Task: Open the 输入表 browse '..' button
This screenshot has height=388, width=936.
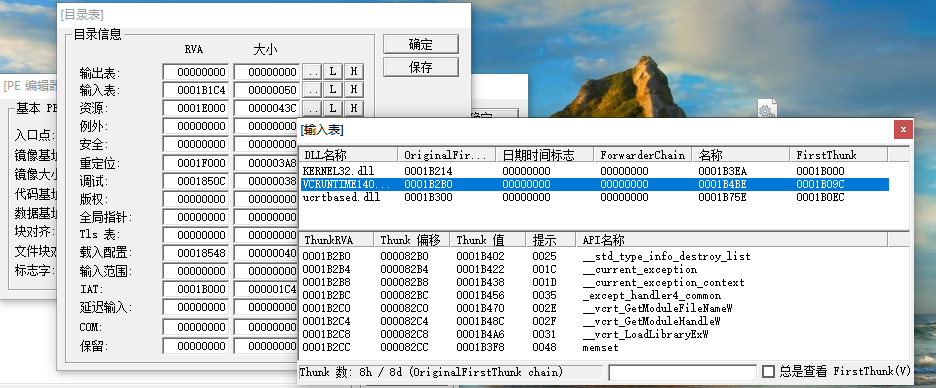Action: [312, 90]
